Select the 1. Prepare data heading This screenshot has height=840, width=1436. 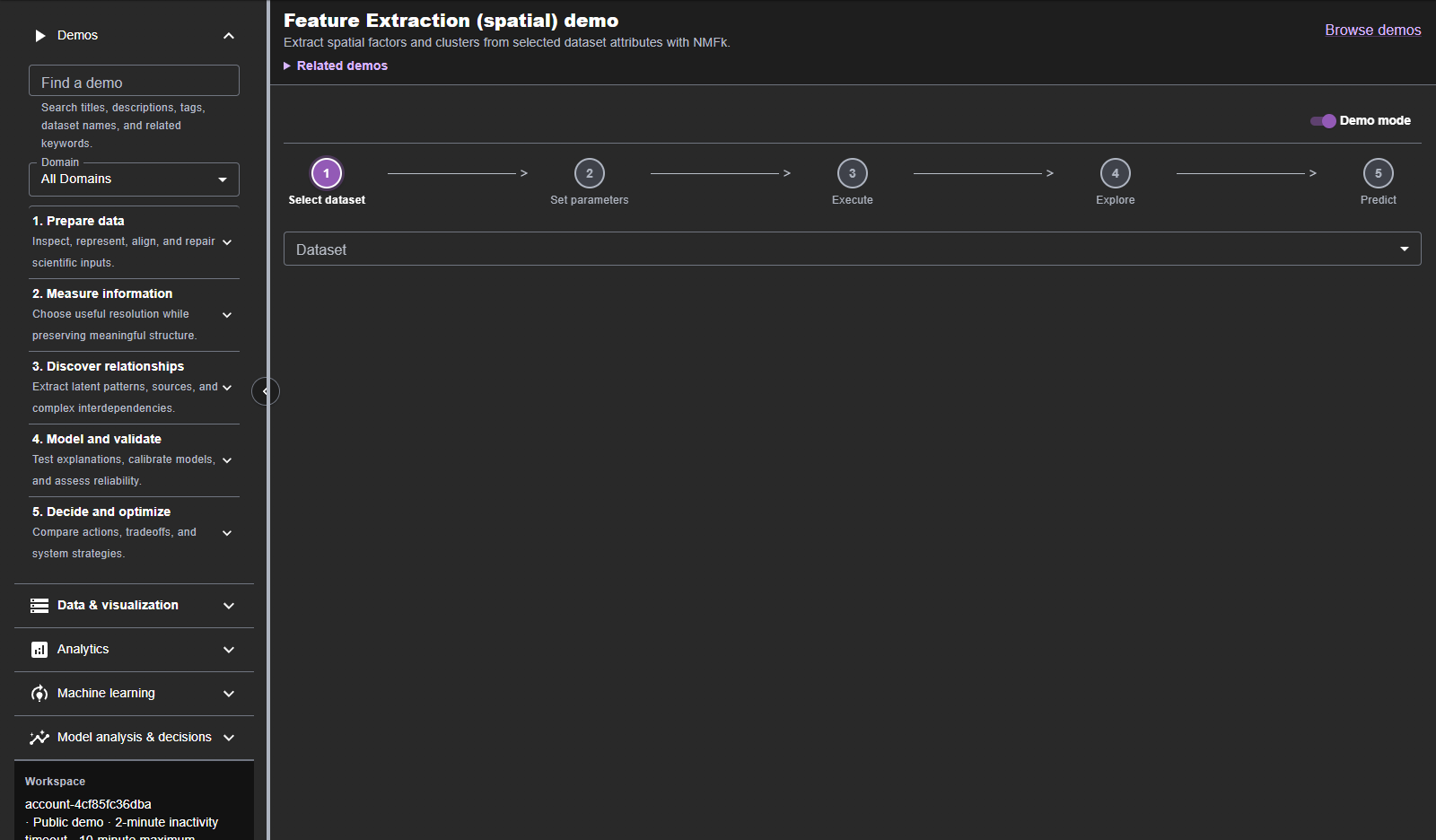point(78,221)
